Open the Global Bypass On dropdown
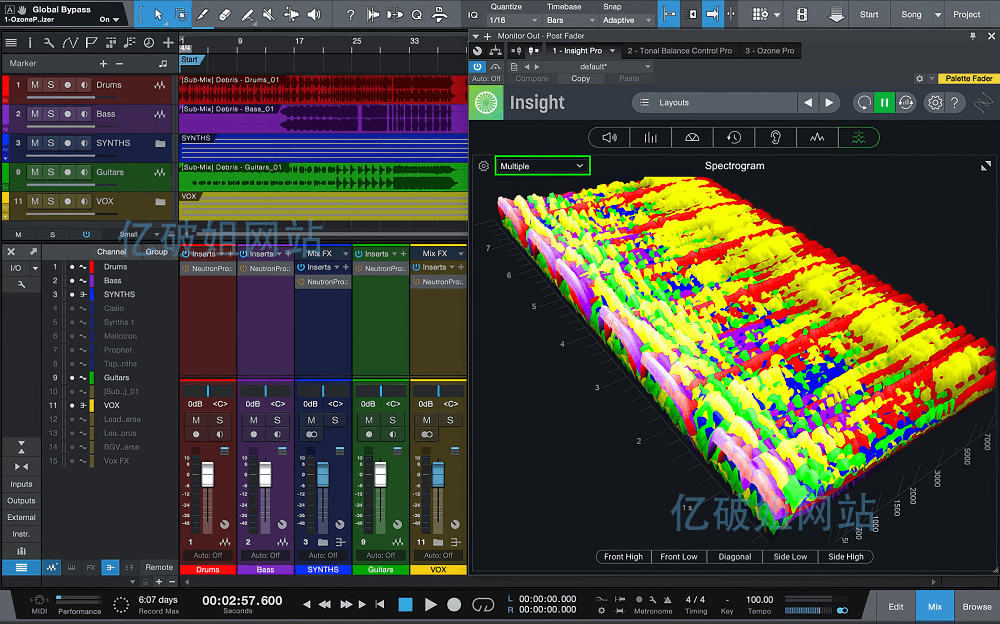The width and height of the screenshot is (1000, 624). 109,20
